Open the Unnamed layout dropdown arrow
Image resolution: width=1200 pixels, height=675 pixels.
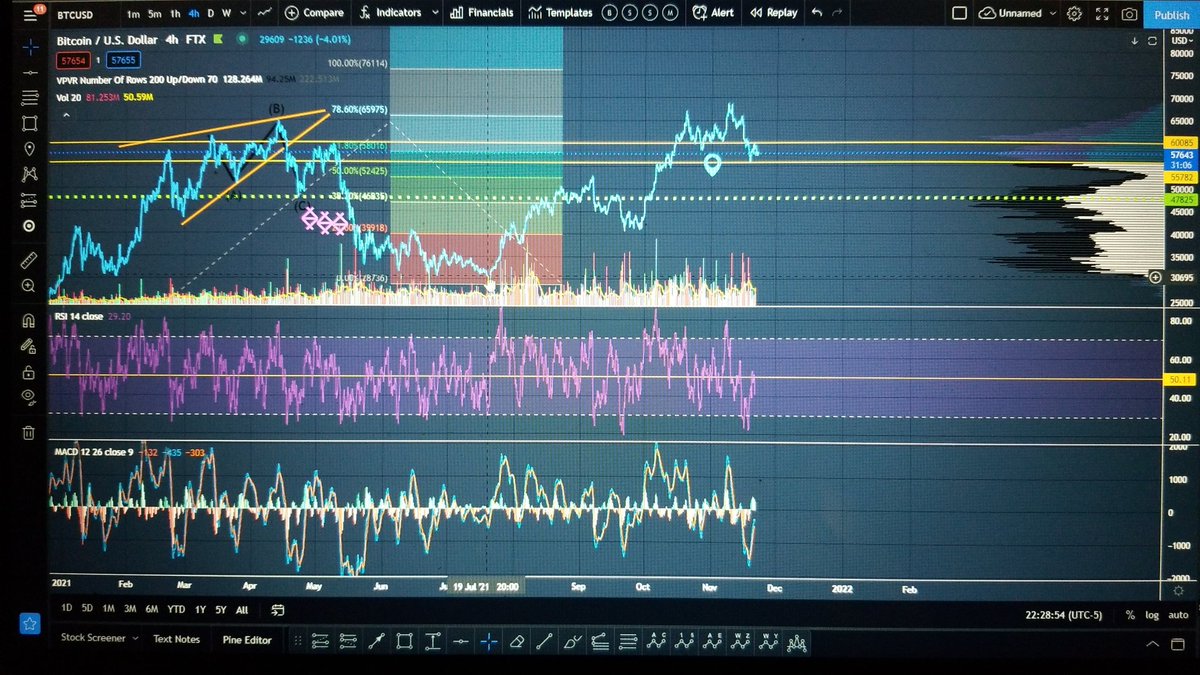click(x=1052, y=13)
